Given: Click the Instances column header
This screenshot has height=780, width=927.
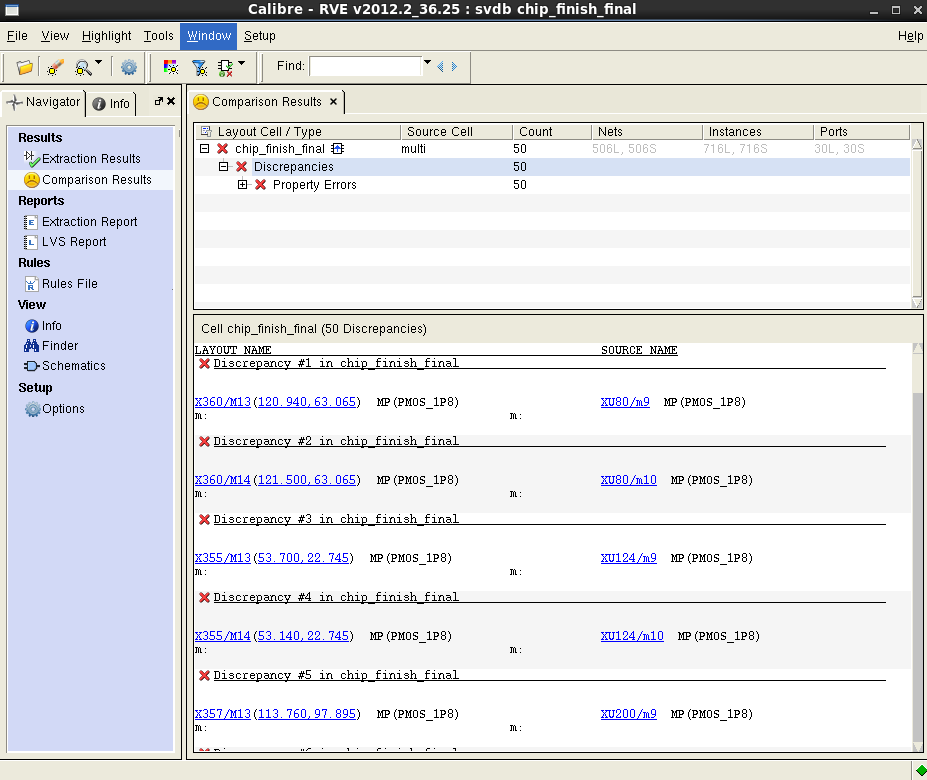Looking at the screenshot, I should [x=735, y=132].
